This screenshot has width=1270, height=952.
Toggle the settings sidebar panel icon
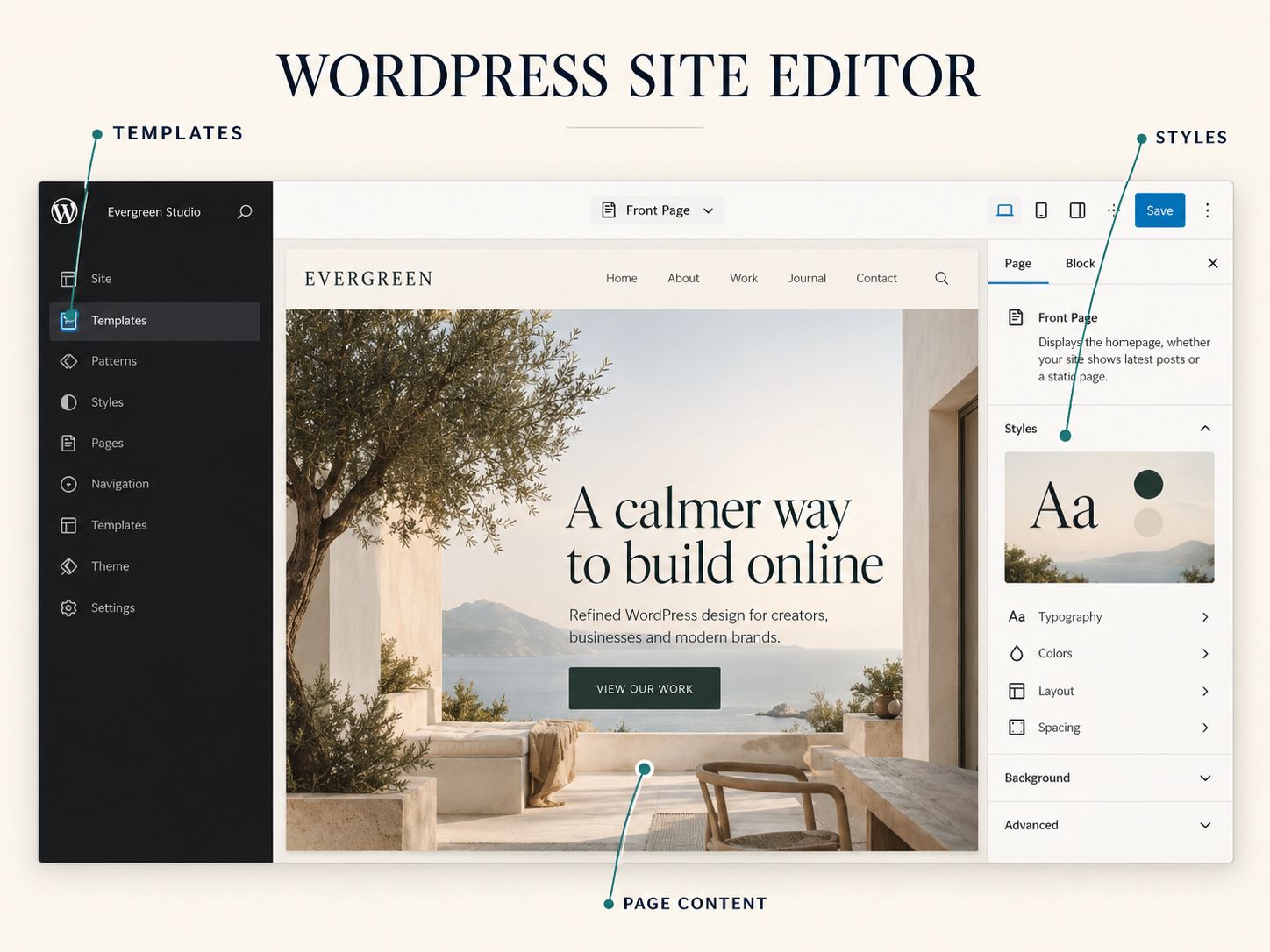pos(1078,210)
